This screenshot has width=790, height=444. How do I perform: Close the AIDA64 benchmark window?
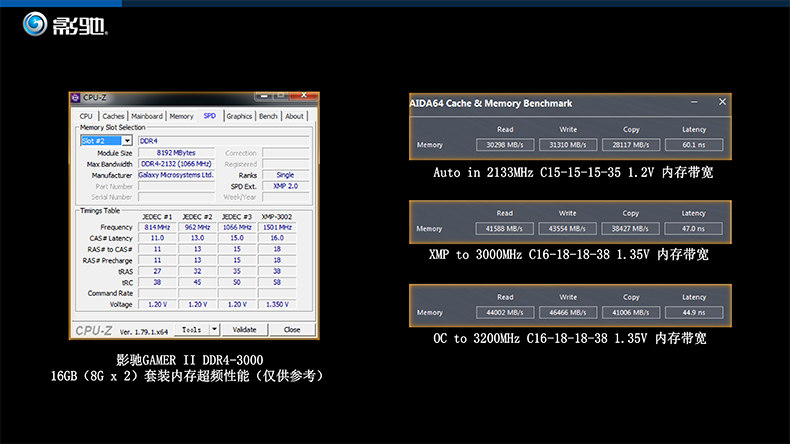(x=722, y=102)
